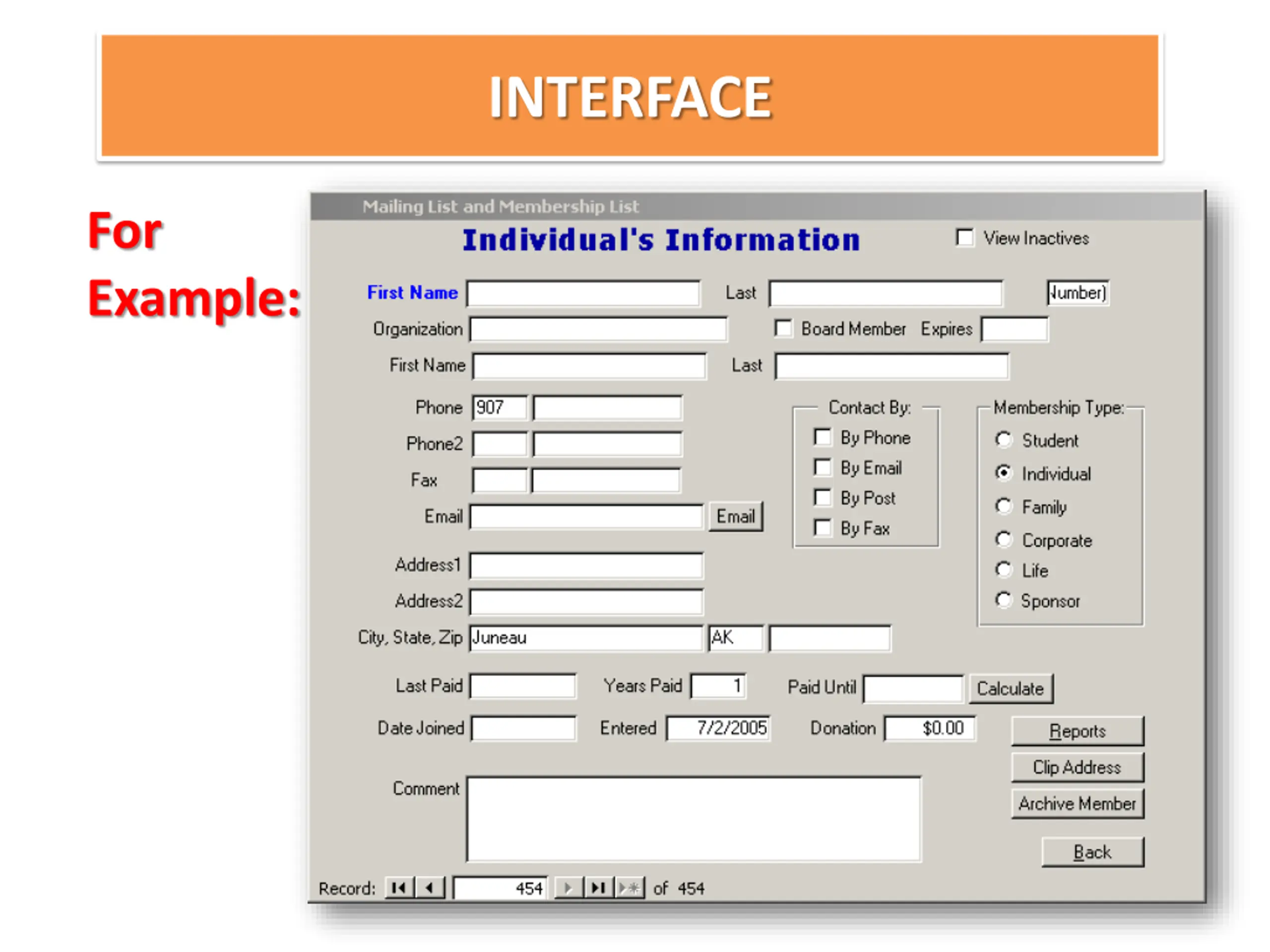Click the Expires date field
1270x952 pixels.
tap(1015, 329)
